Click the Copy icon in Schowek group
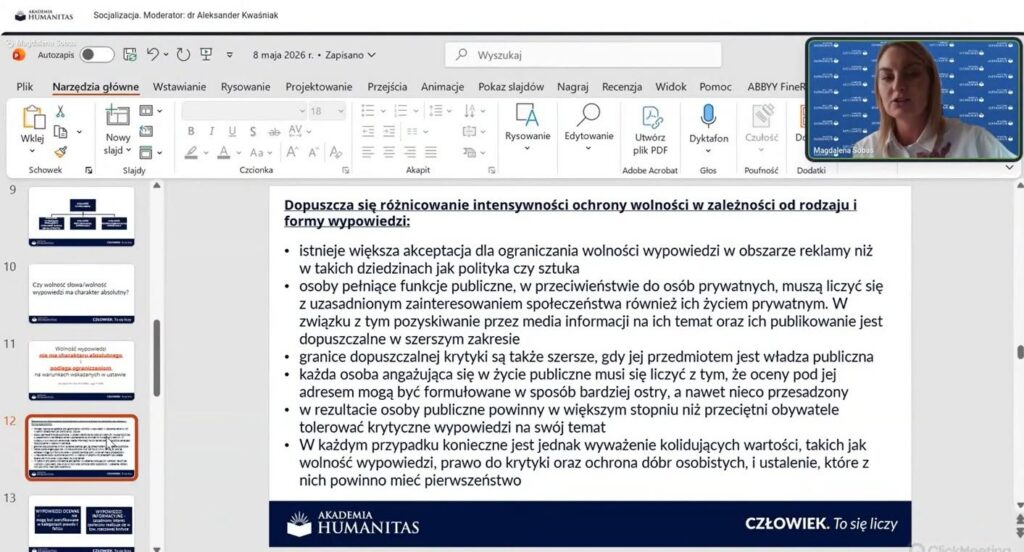Image resolution: width=1024 pixels, height=552 pixels. point(61,132)
